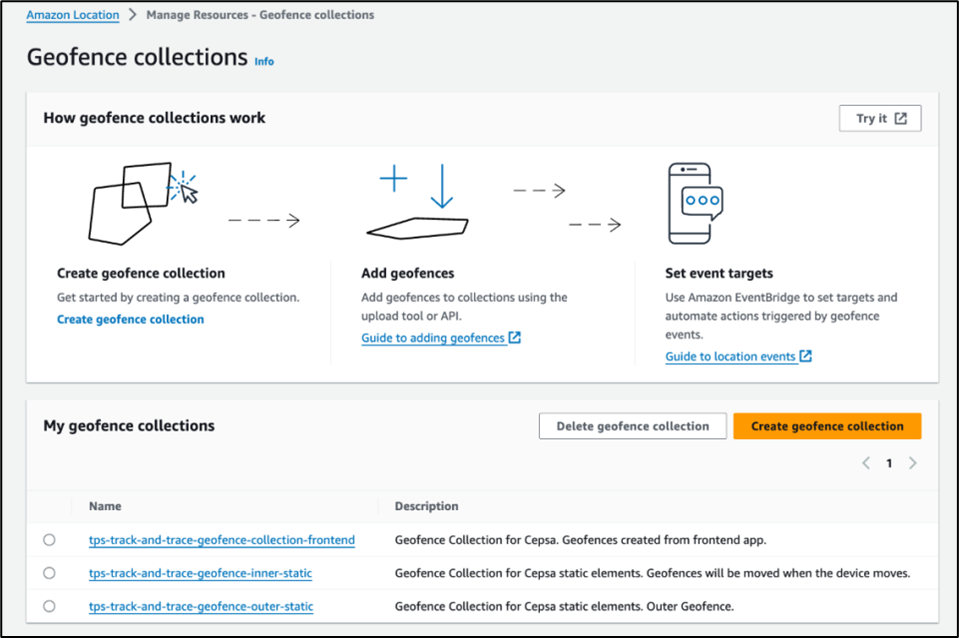Open tps-track-and-trace-geofence-outer-static collection
Viewport: 959px width, 638px height.
pos(201,606)
